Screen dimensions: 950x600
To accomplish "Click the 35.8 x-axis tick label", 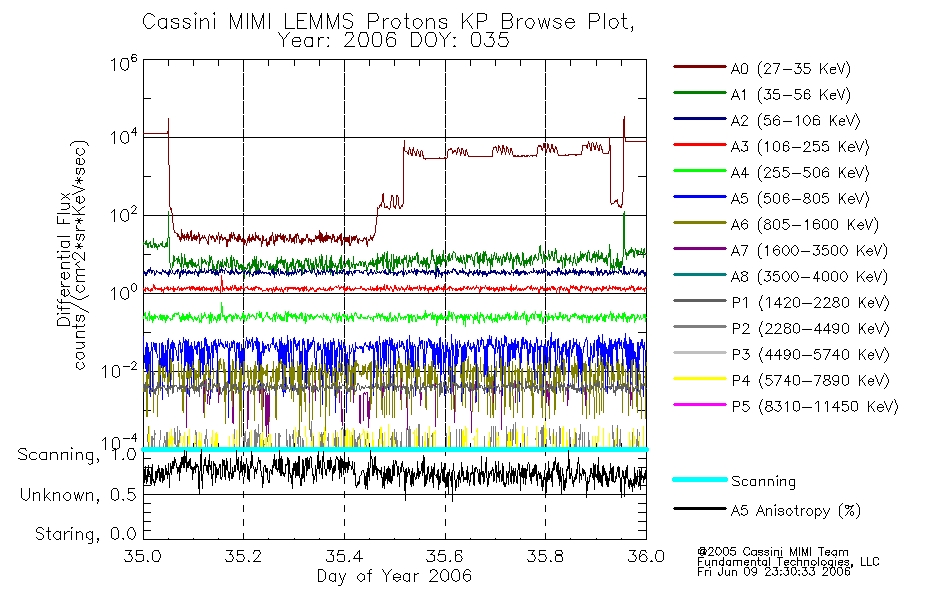I will click(x=545, y=556).
